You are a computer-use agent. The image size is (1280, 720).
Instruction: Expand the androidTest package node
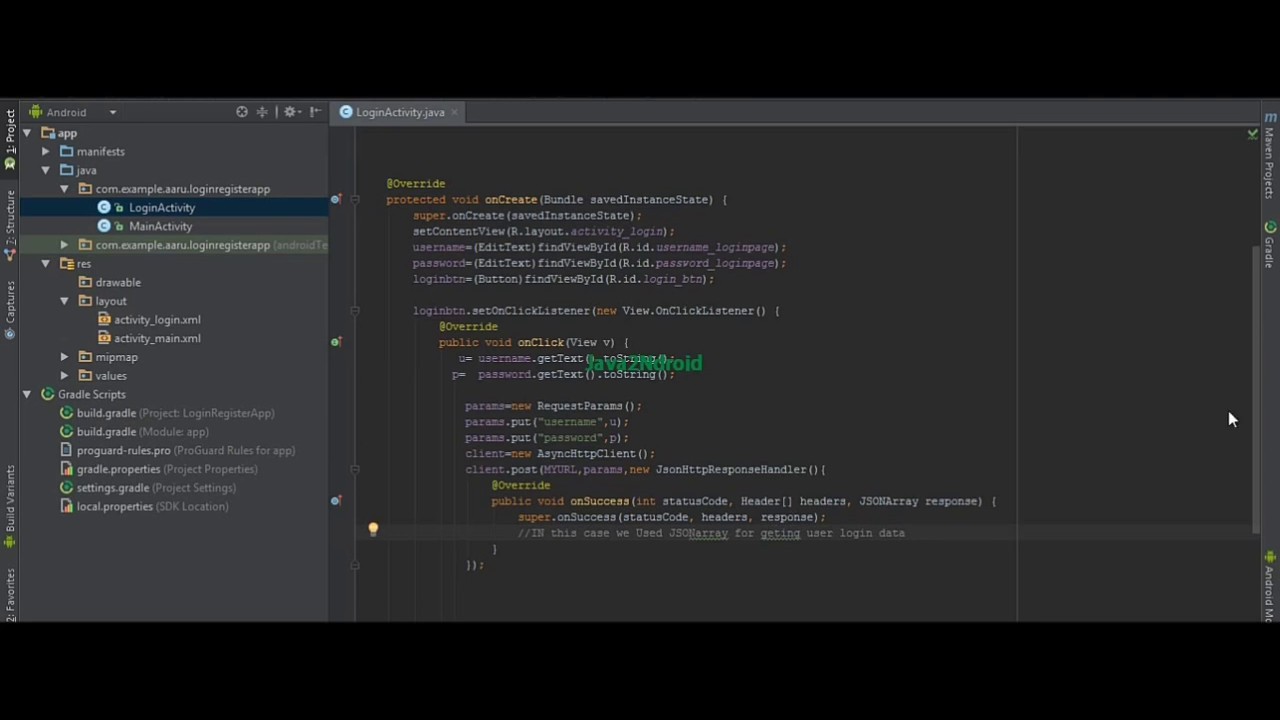coord(64,245)
